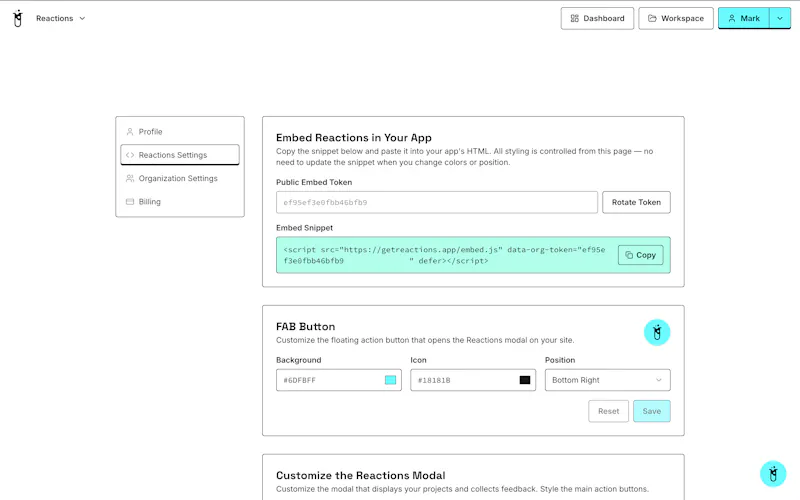Click the Dashboard grid icon
This screenshot has width=800, height=500.
574,18
